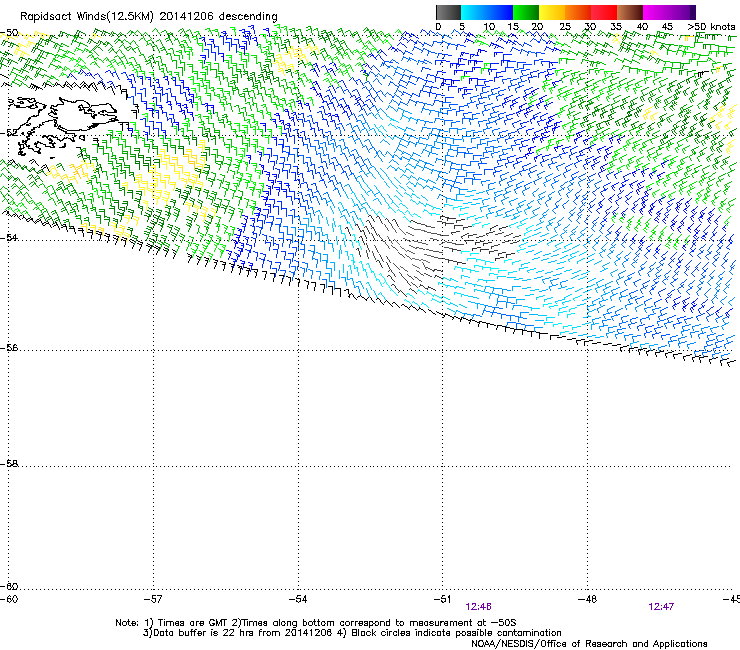Screen dimensions: 740x650
Task: Click the '-60' longitude label at bottom left
Action: (9, 599)
